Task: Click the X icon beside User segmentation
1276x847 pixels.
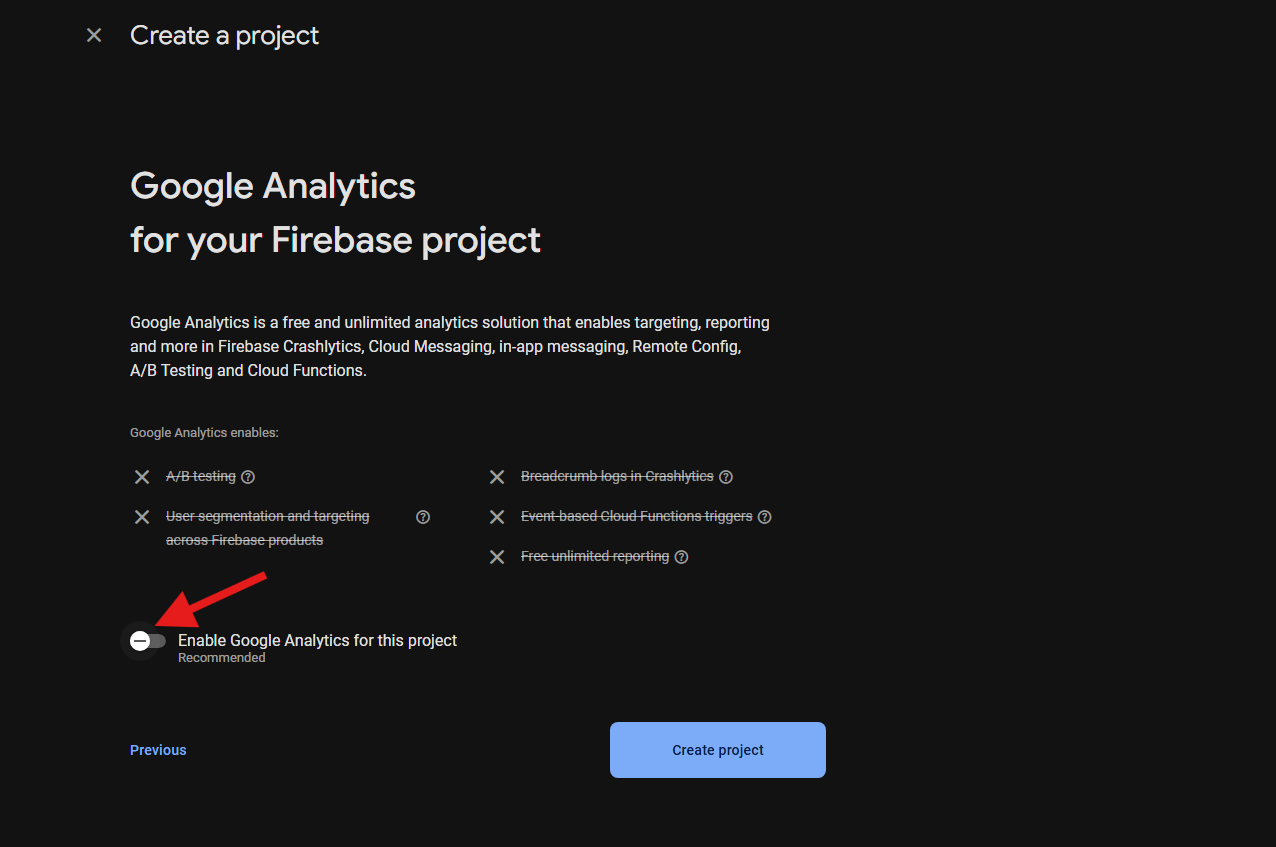Action: (142, 517)
